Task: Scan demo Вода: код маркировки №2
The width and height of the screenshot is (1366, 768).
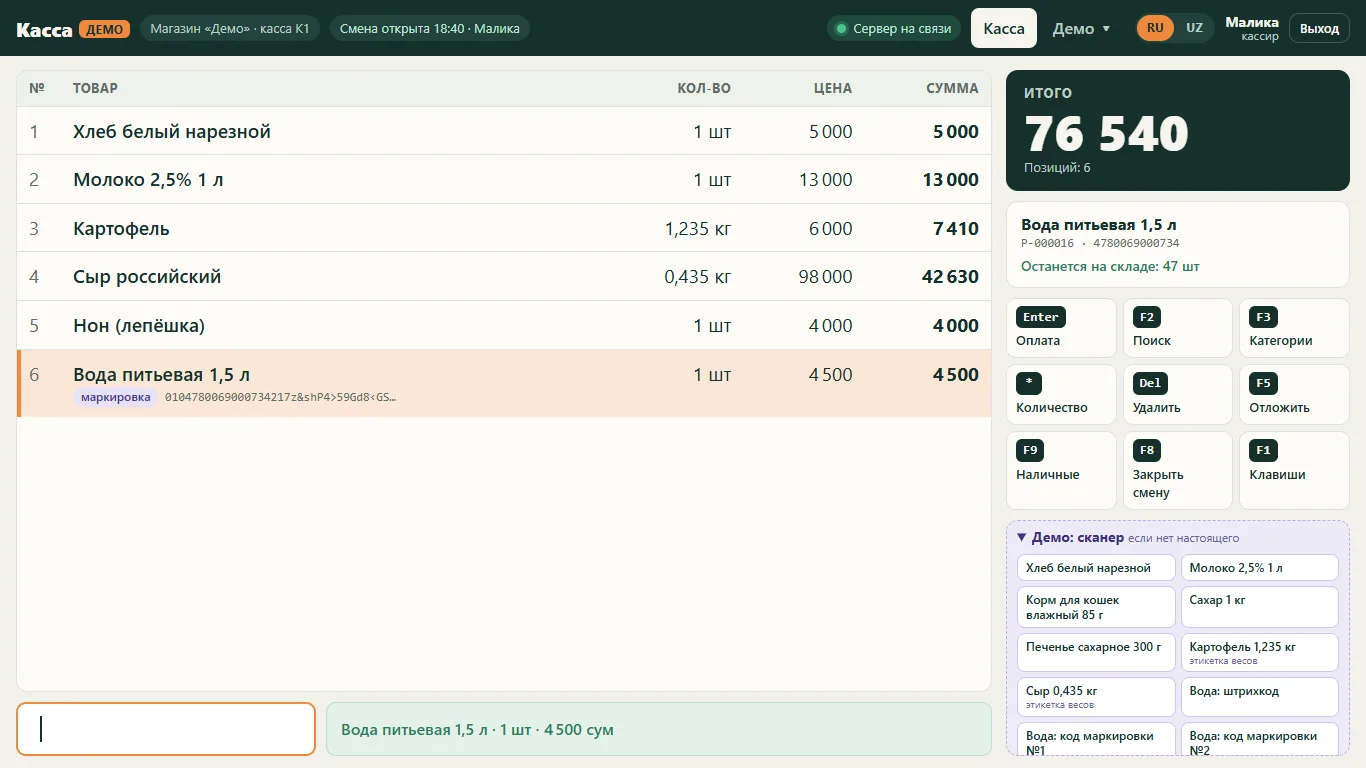Action: click(1259, 740)
